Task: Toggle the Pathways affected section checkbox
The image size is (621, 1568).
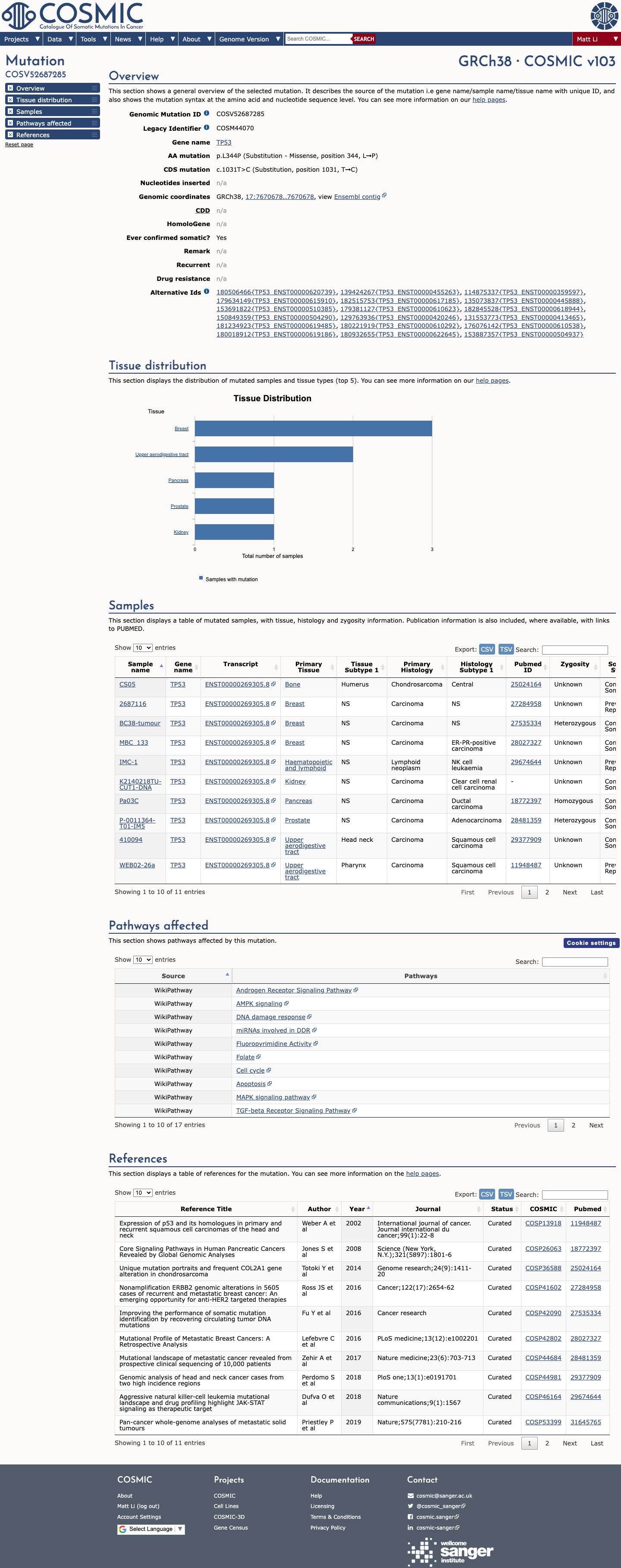Action: click(x=10, y=123)
